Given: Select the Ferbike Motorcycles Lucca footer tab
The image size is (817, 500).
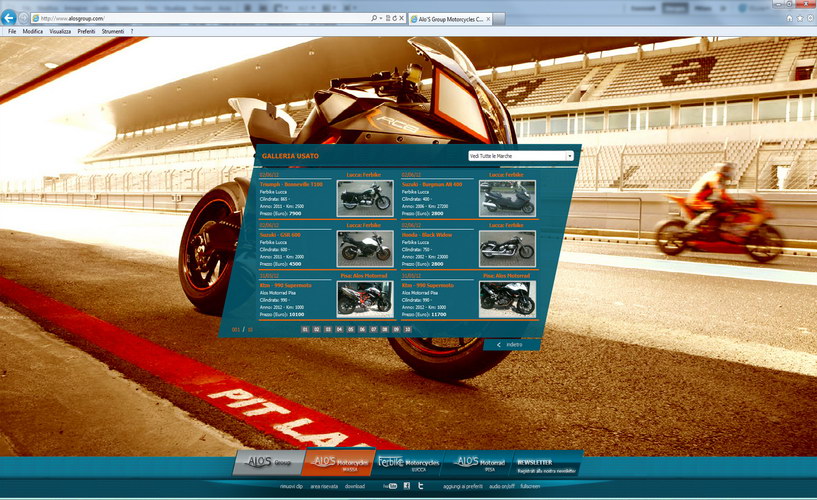Looking at the screenshot, I should (x=409, y=462).
